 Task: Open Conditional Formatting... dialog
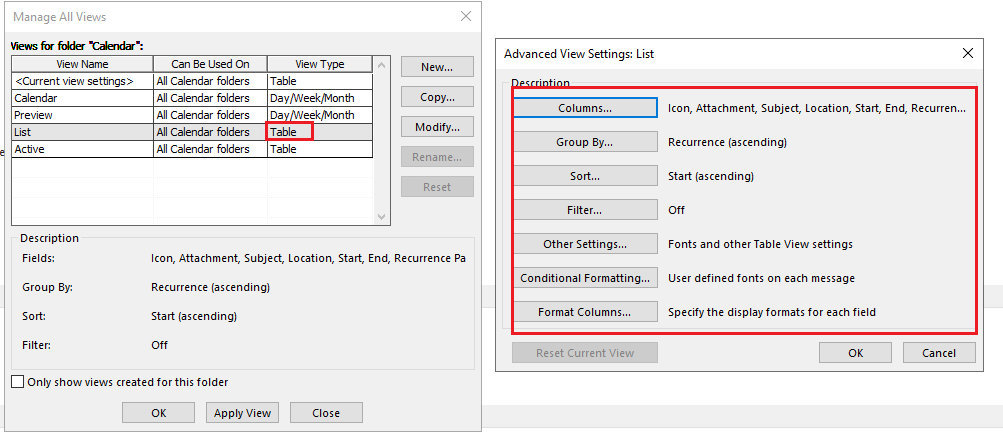coord(585,278)
